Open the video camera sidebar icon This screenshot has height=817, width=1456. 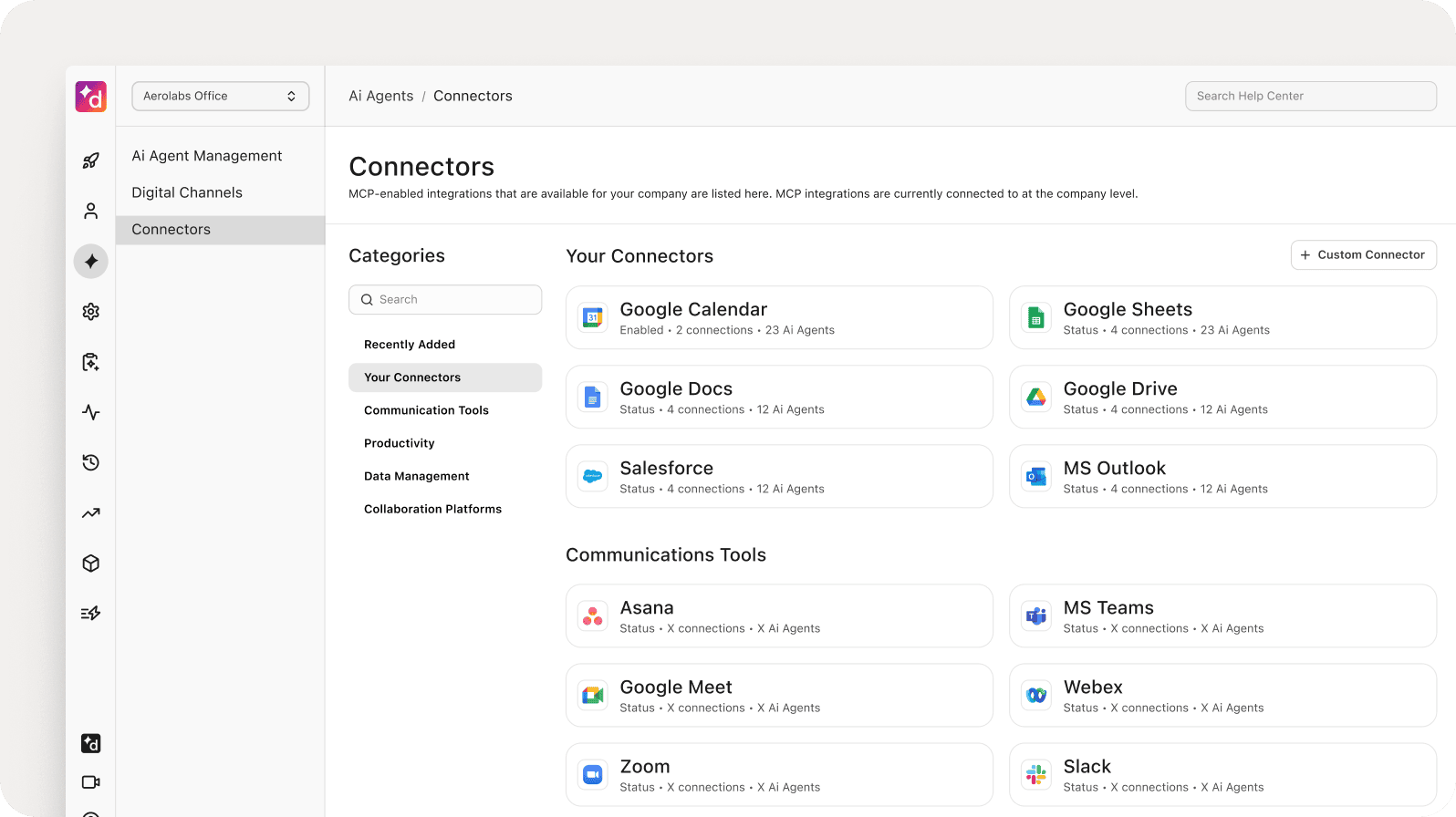pyautogui.click(x=91, y=782)
